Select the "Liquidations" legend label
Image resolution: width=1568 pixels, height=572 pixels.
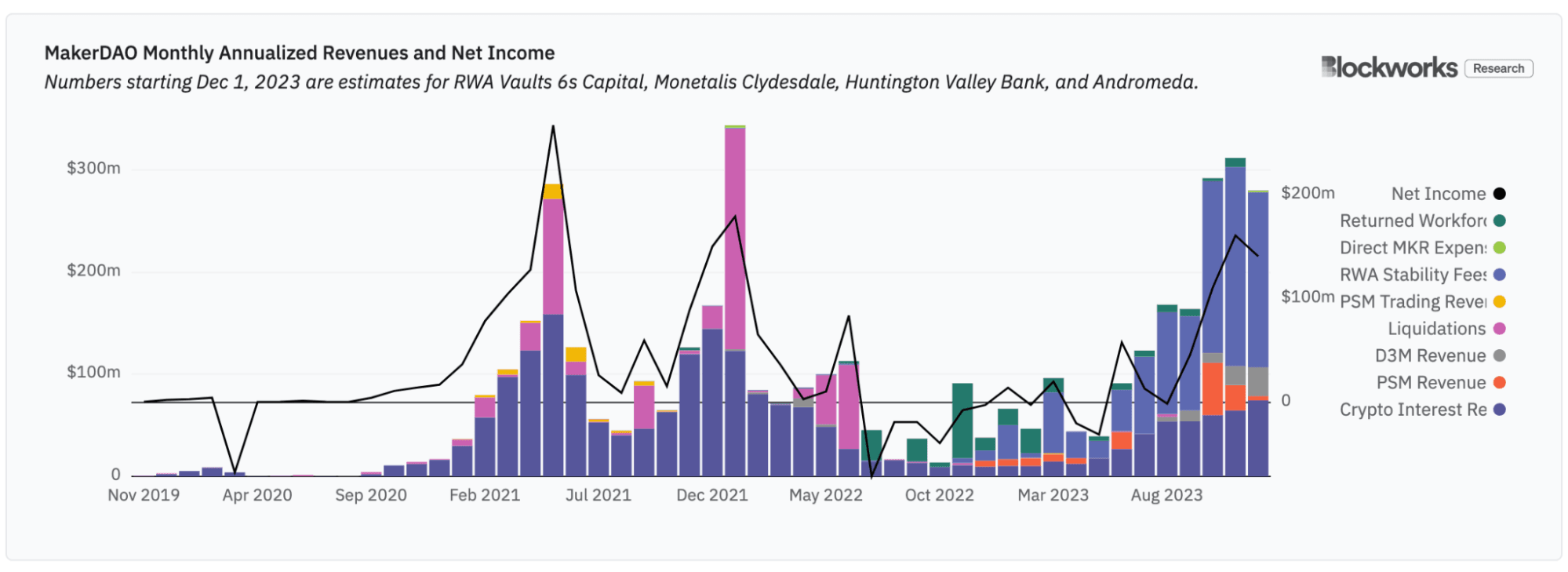click(1437, 329)
